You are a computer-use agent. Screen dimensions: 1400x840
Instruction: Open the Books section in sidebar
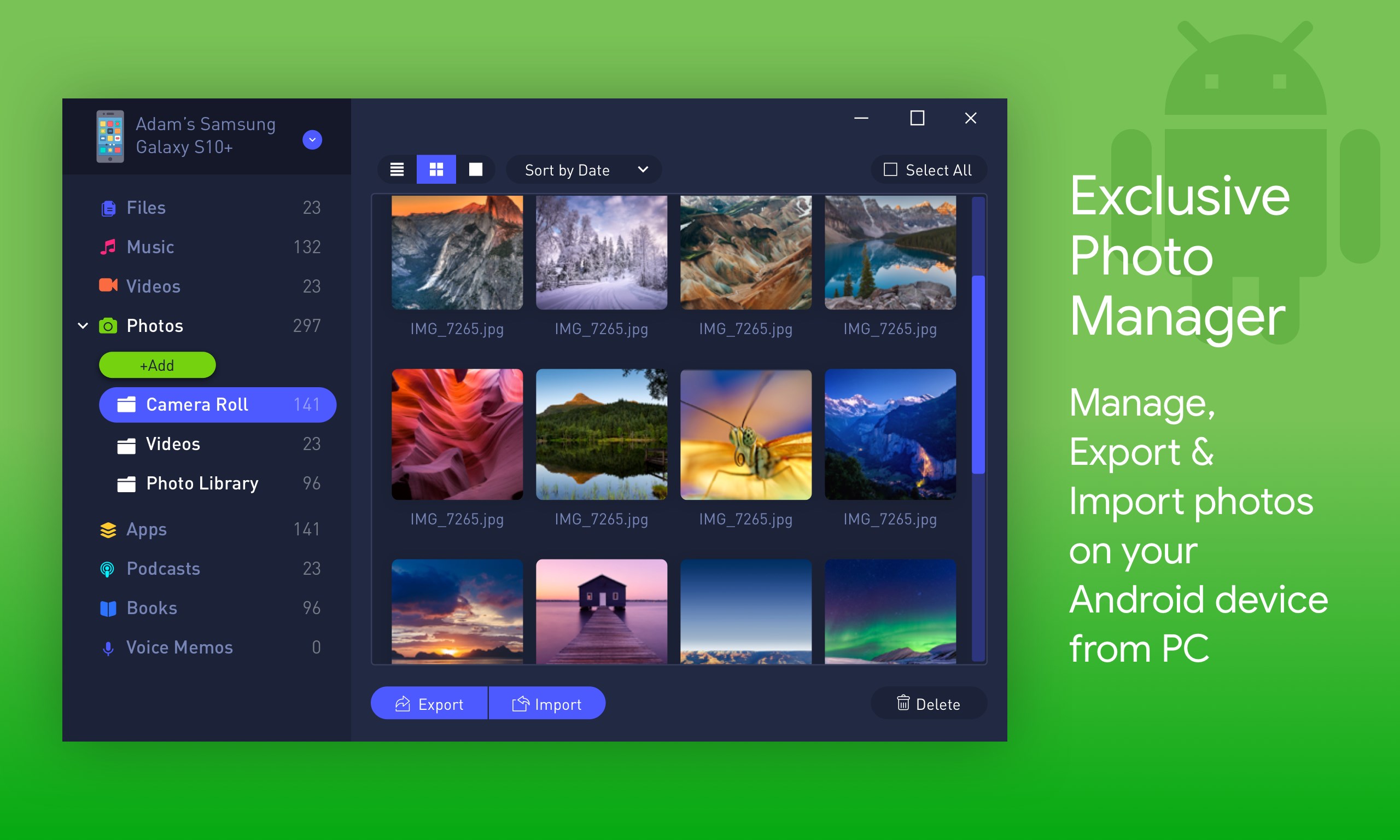pos(151,608)
